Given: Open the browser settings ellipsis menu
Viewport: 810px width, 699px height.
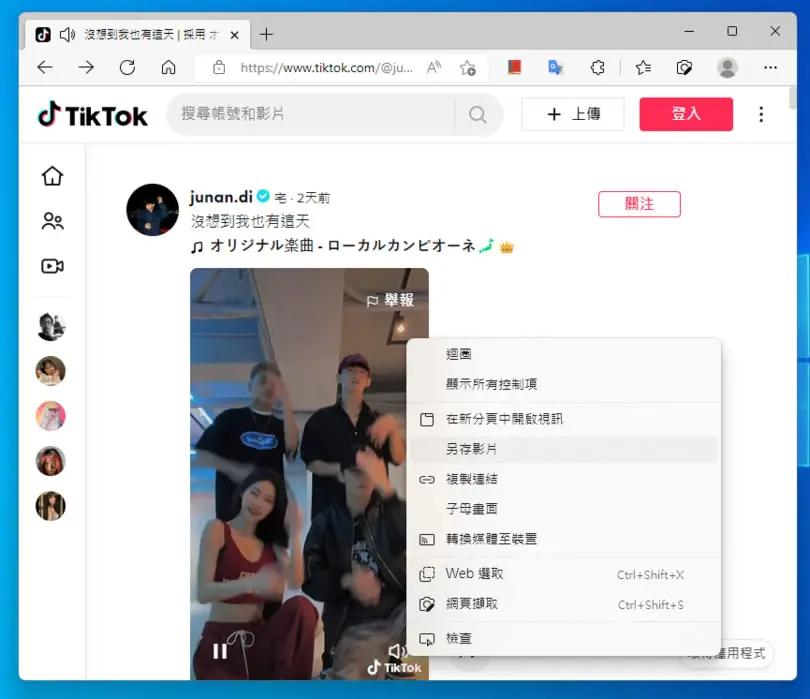Looking at the screenshot, I should (x=770, y=67).
